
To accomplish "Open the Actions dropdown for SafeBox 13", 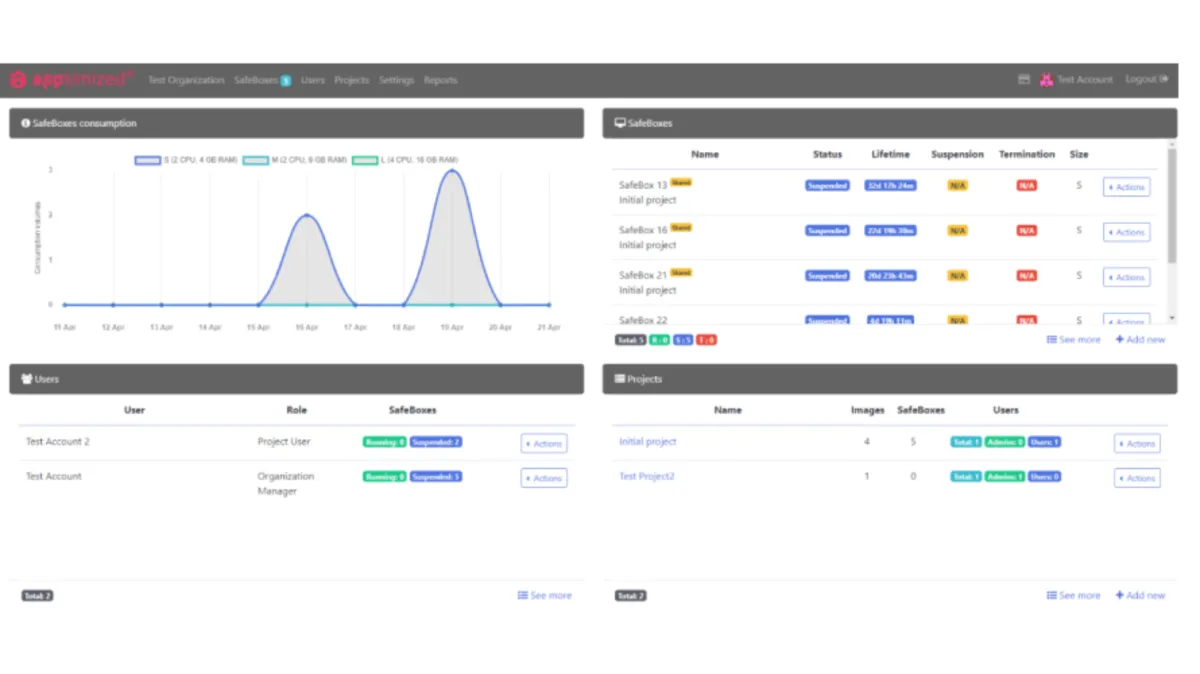I will 1126,187.
